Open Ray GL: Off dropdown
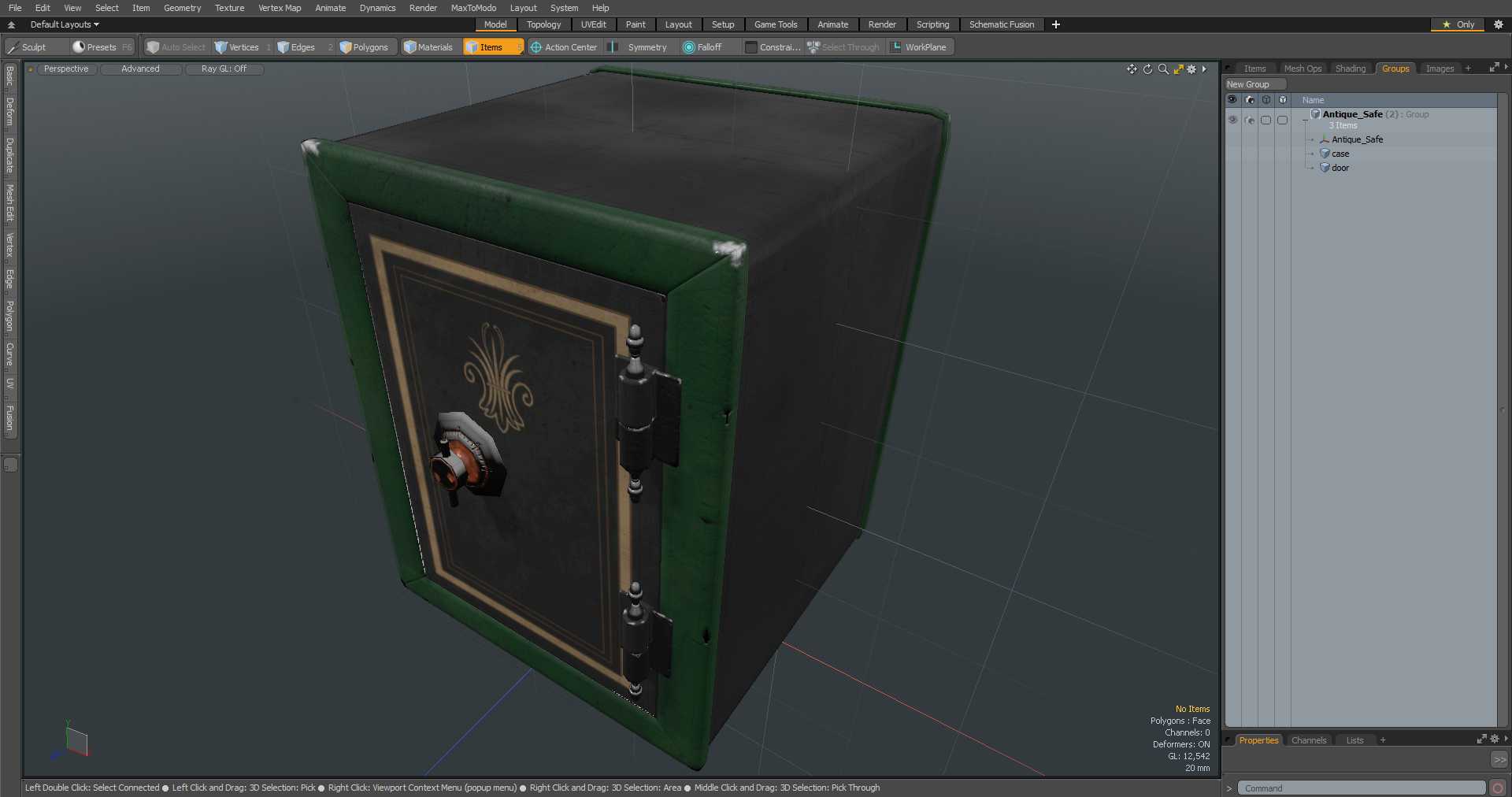Image resolution: width=1512 pixels, height=797 pixels. [224, 69]
